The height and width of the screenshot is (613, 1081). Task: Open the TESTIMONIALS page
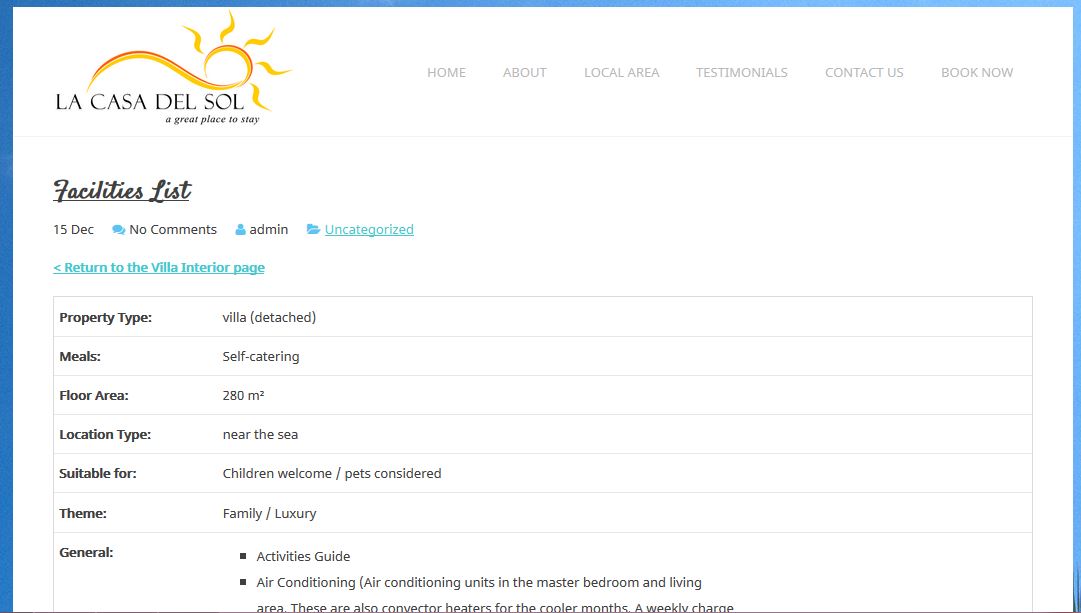(742, 72)
